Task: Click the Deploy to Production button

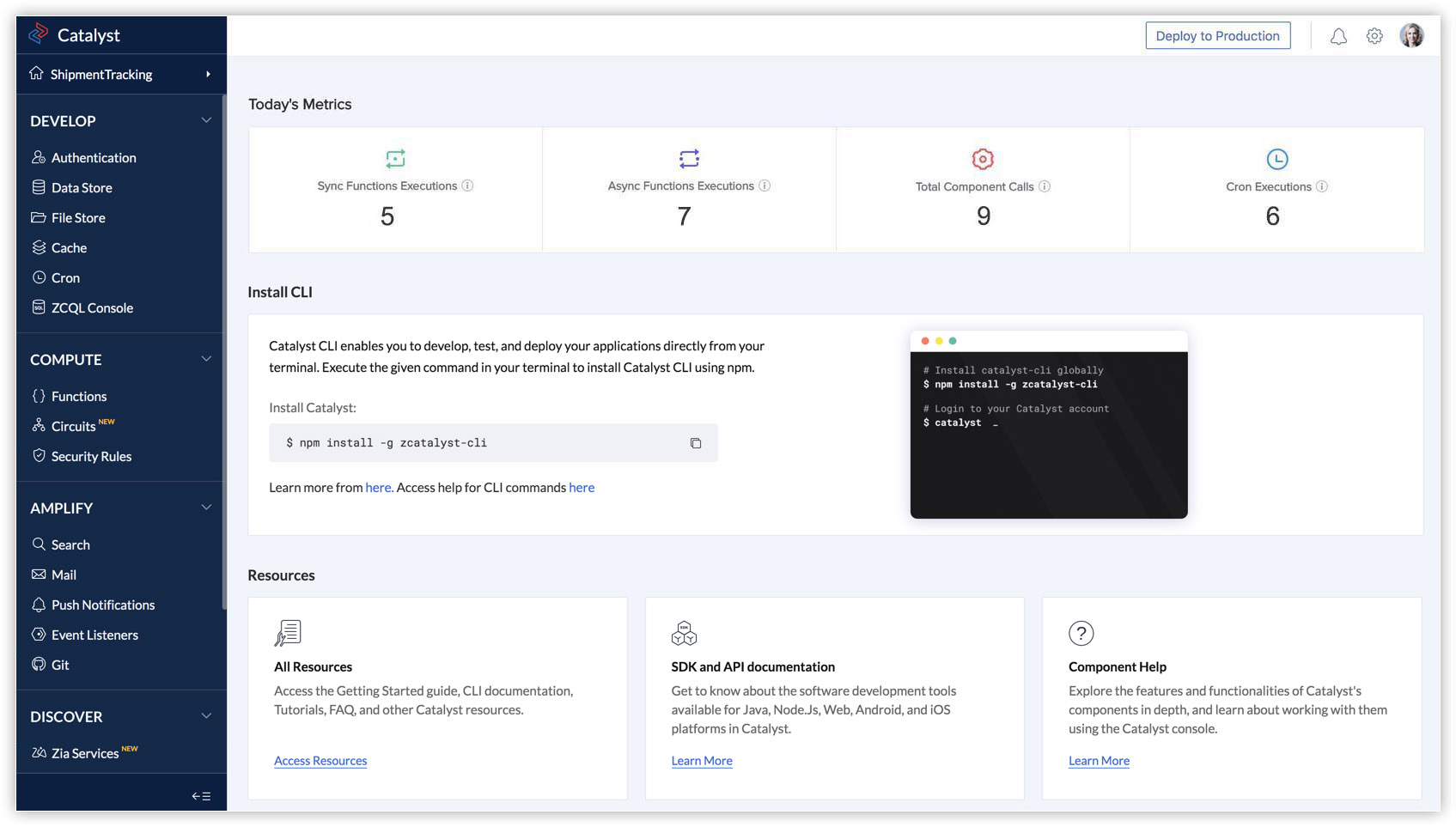Action: coord(1217,36)
